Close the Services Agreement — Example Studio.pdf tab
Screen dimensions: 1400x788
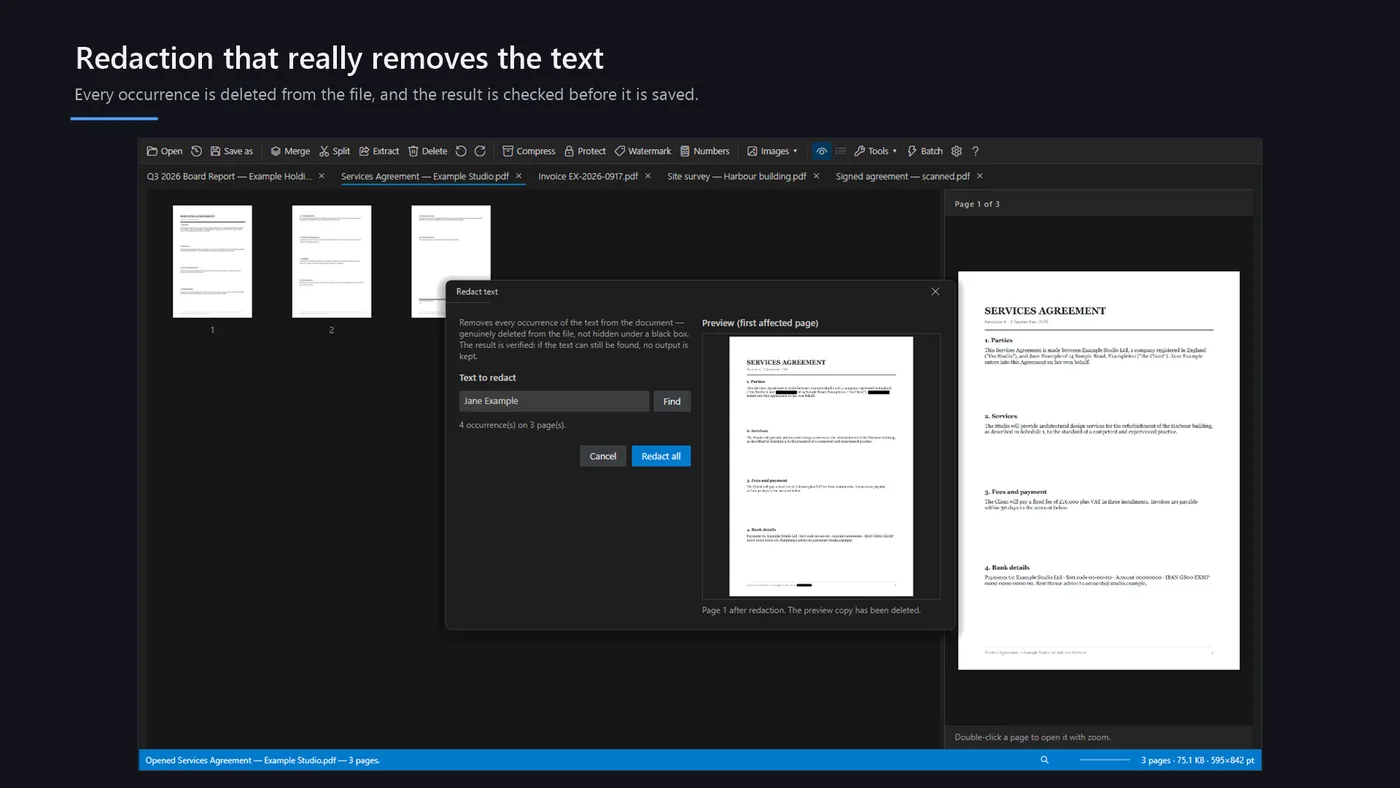coord(519,176)
